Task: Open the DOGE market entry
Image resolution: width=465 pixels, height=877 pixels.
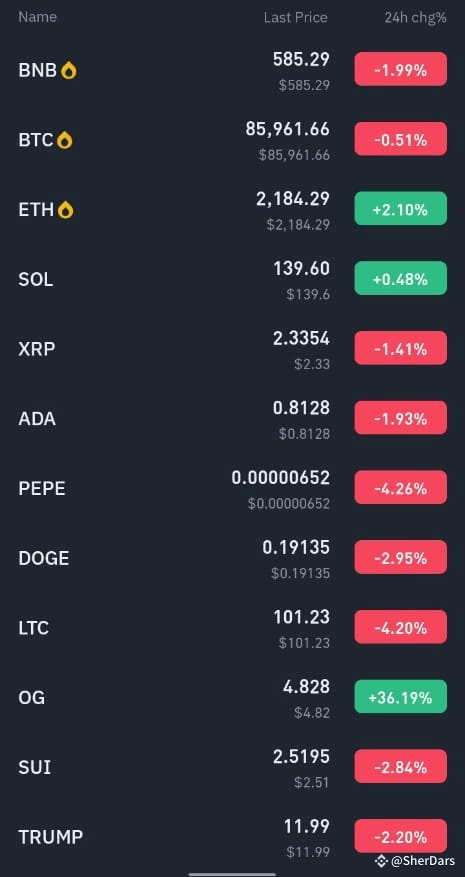Action: click(232, 558)
